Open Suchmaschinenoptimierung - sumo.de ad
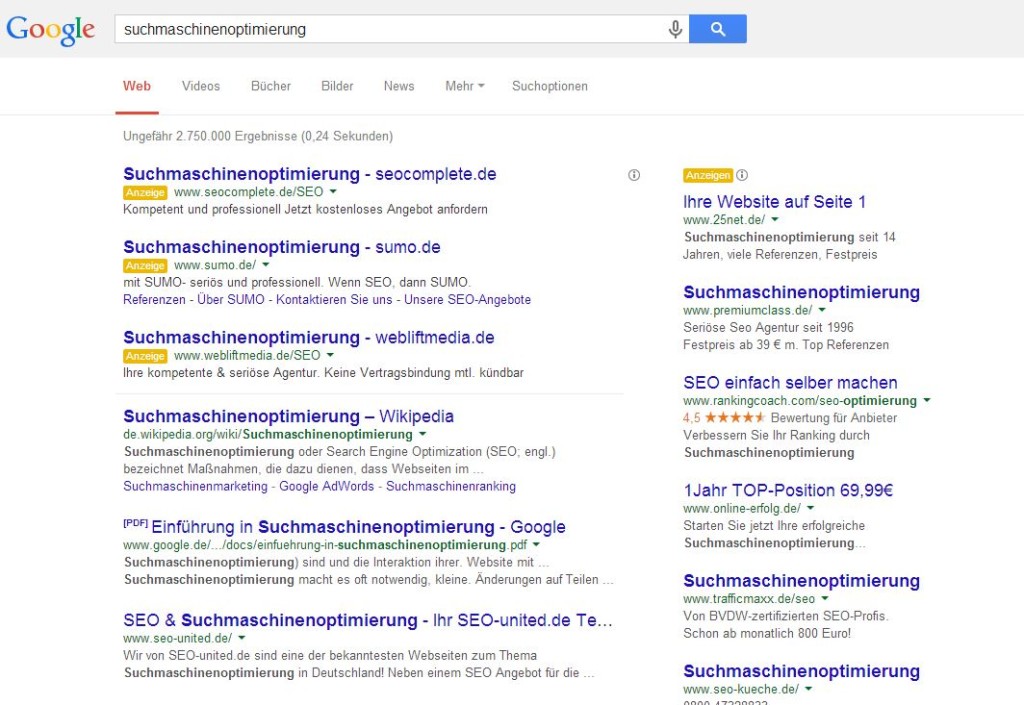Screen dimensions: 1024x705 pos(281,247)
